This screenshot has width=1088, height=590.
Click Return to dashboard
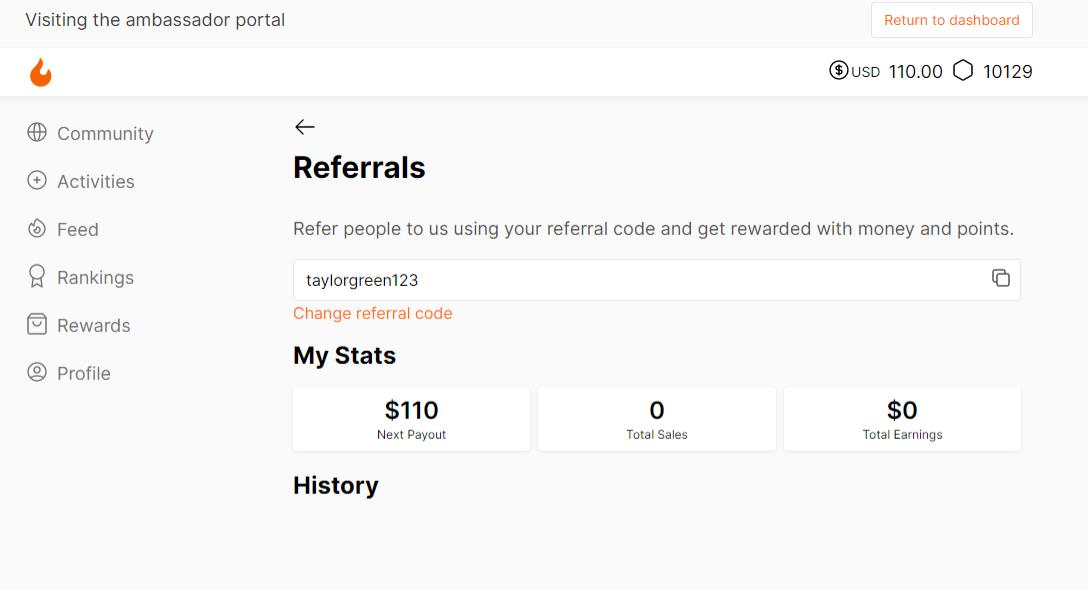click(x=951, y=20)
